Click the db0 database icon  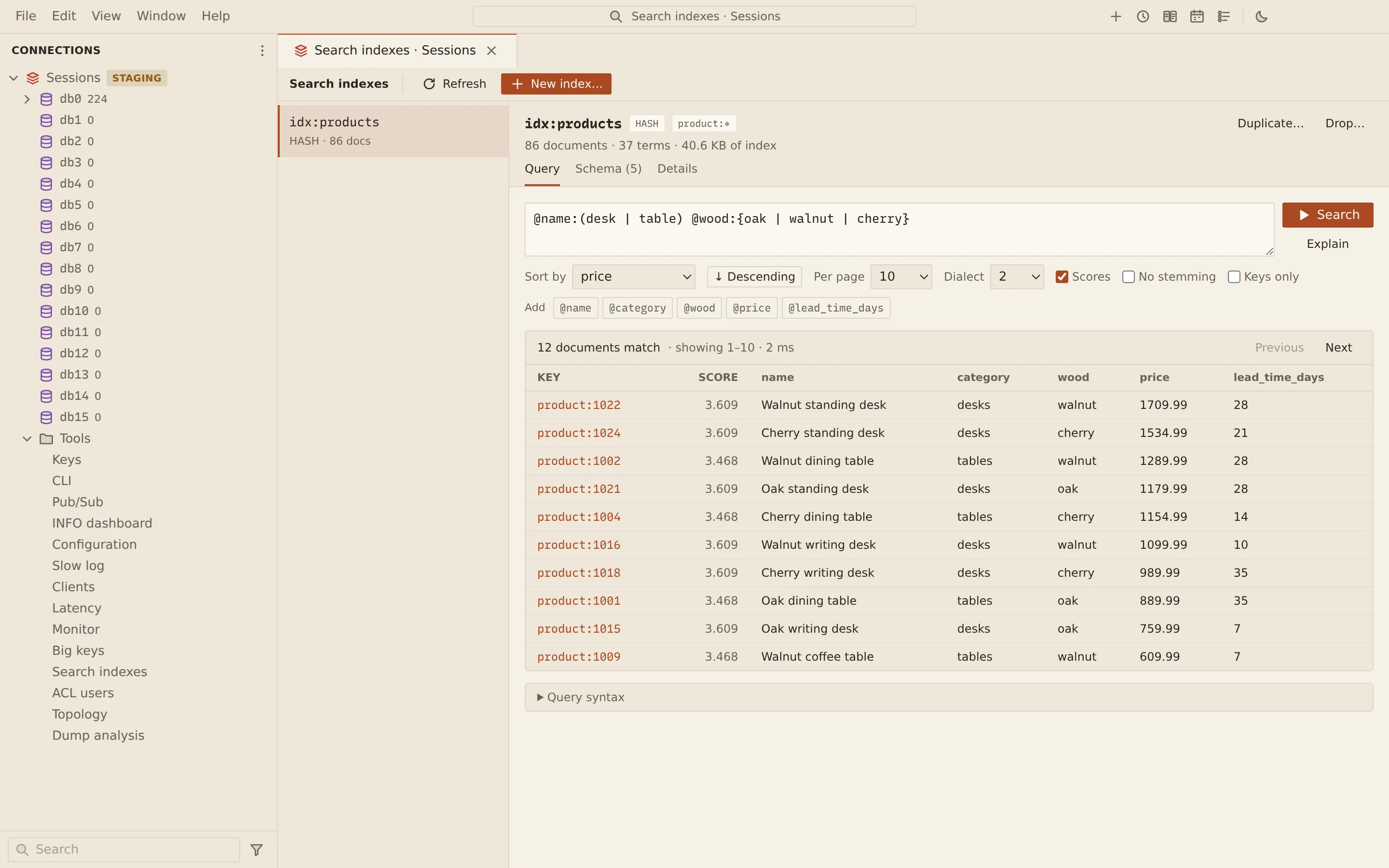point(46,99)
